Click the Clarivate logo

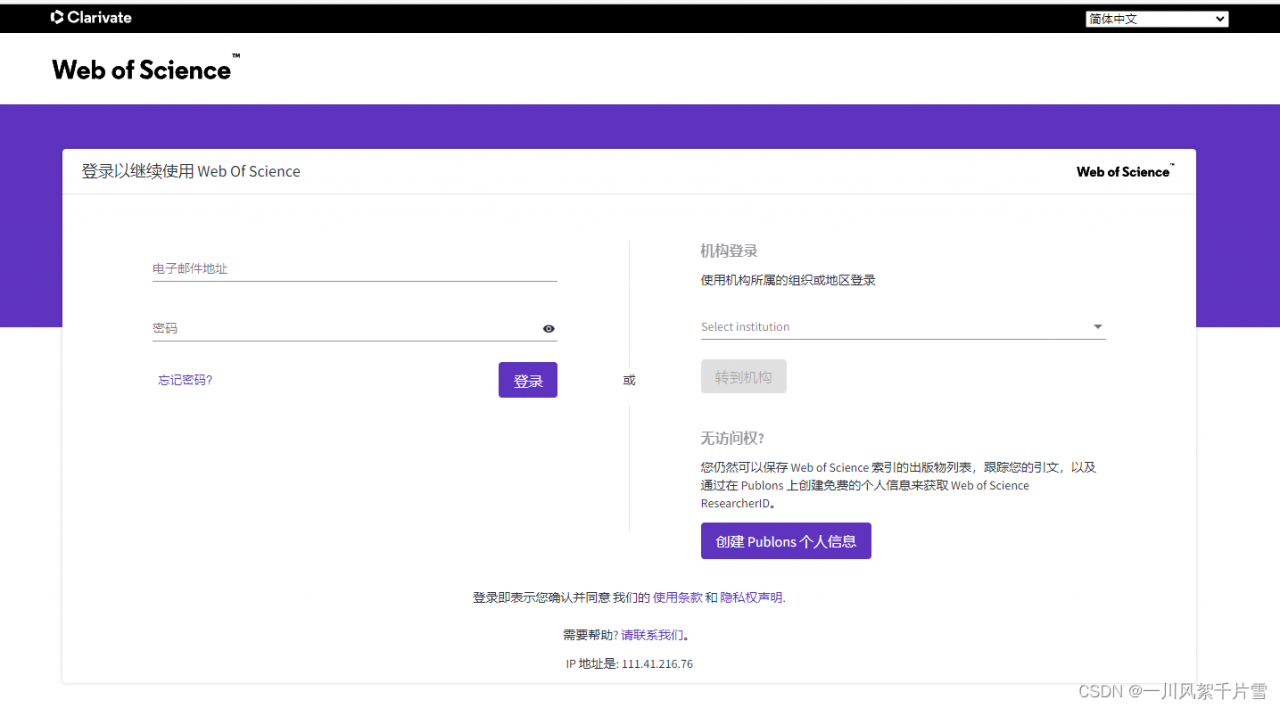click(x=91, y=17)
